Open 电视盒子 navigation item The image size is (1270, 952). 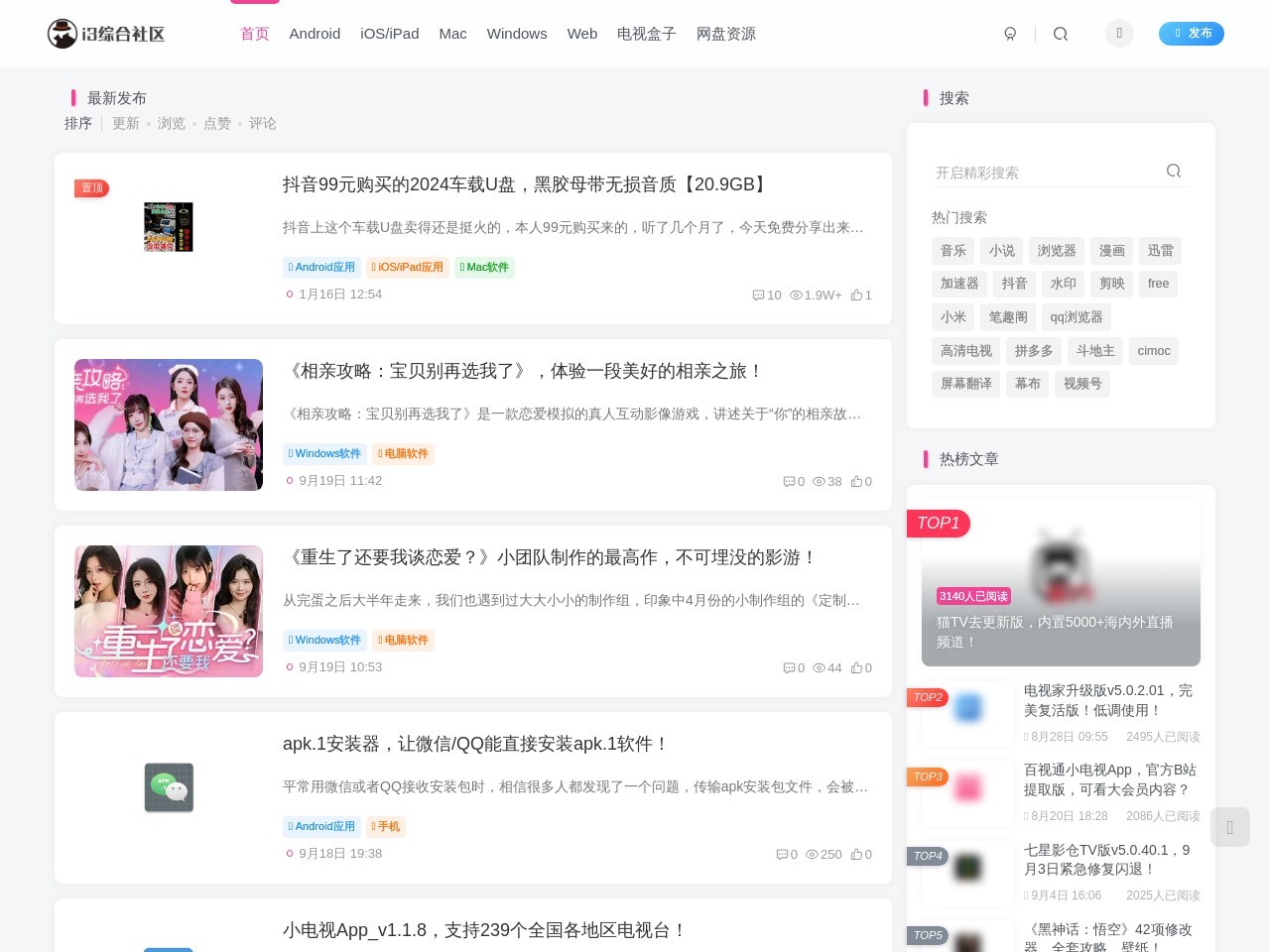pyautogui.click(x=647, y=34)
